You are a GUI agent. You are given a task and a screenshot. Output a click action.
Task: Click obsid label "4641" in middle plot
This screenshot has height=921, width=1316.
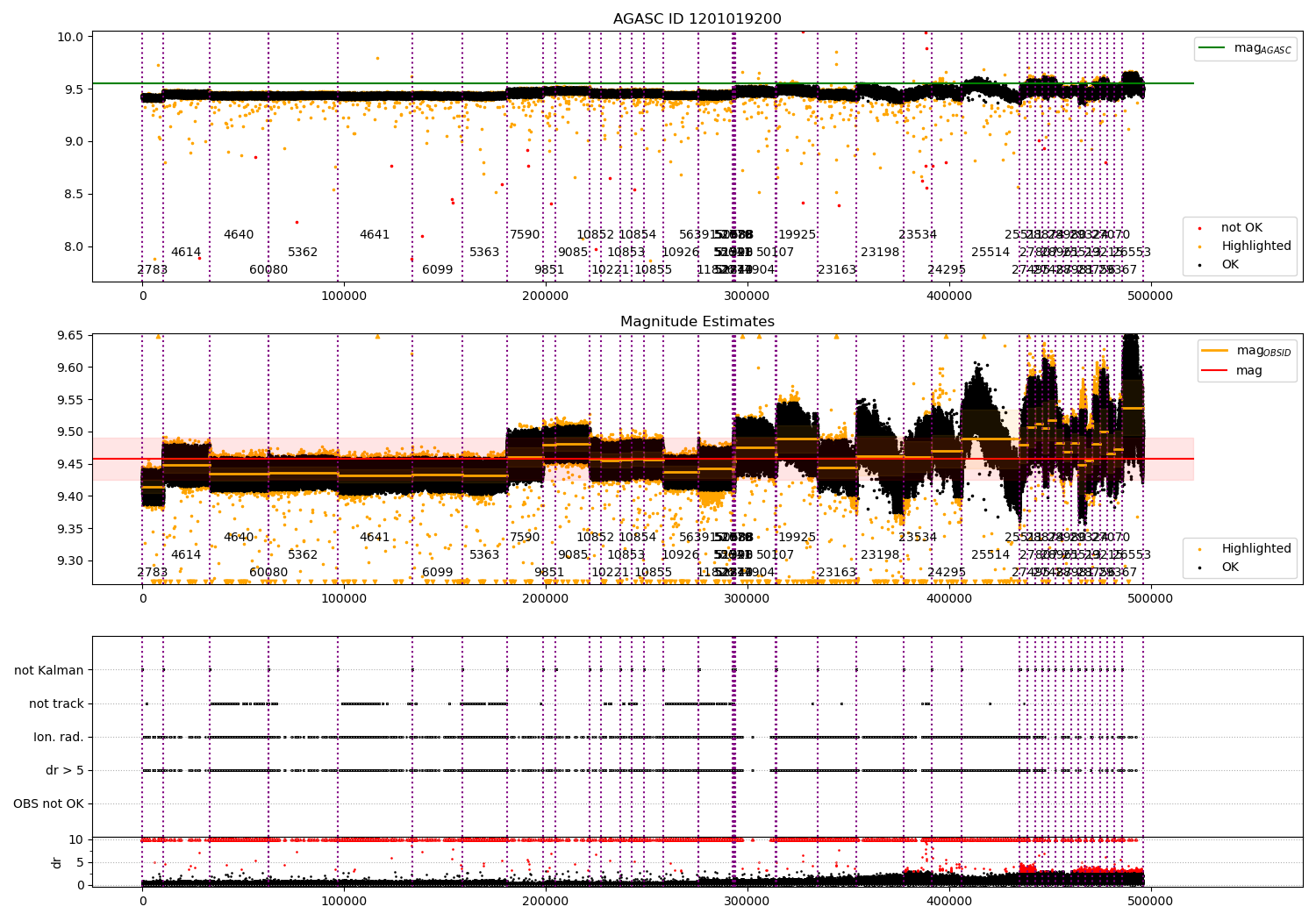coord(375,538)
